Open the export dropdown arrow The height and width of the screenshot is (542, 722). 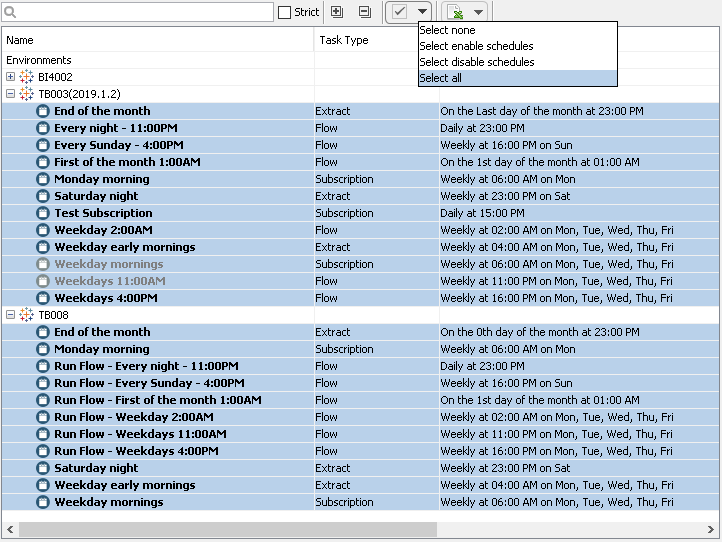478,12
